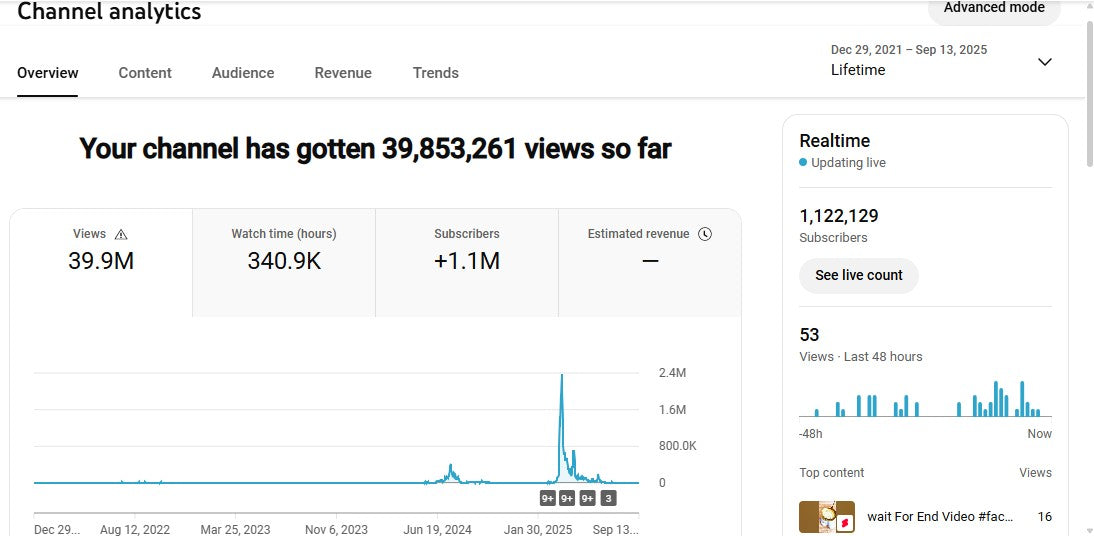Show the Estimated revenue metric card

click(x=650, y=262)
